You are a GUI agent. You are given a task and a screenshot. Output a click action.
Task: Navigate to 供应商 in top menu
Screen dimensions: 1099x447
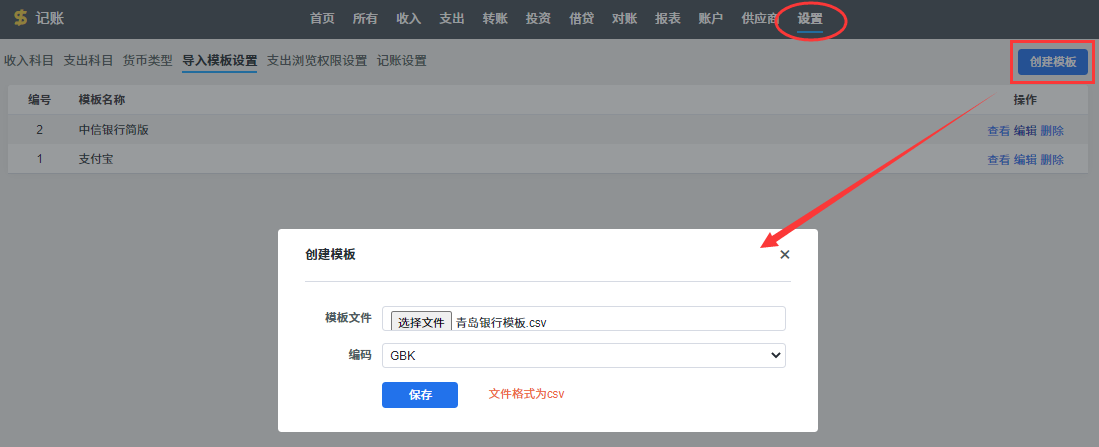(x=760, y=19)
